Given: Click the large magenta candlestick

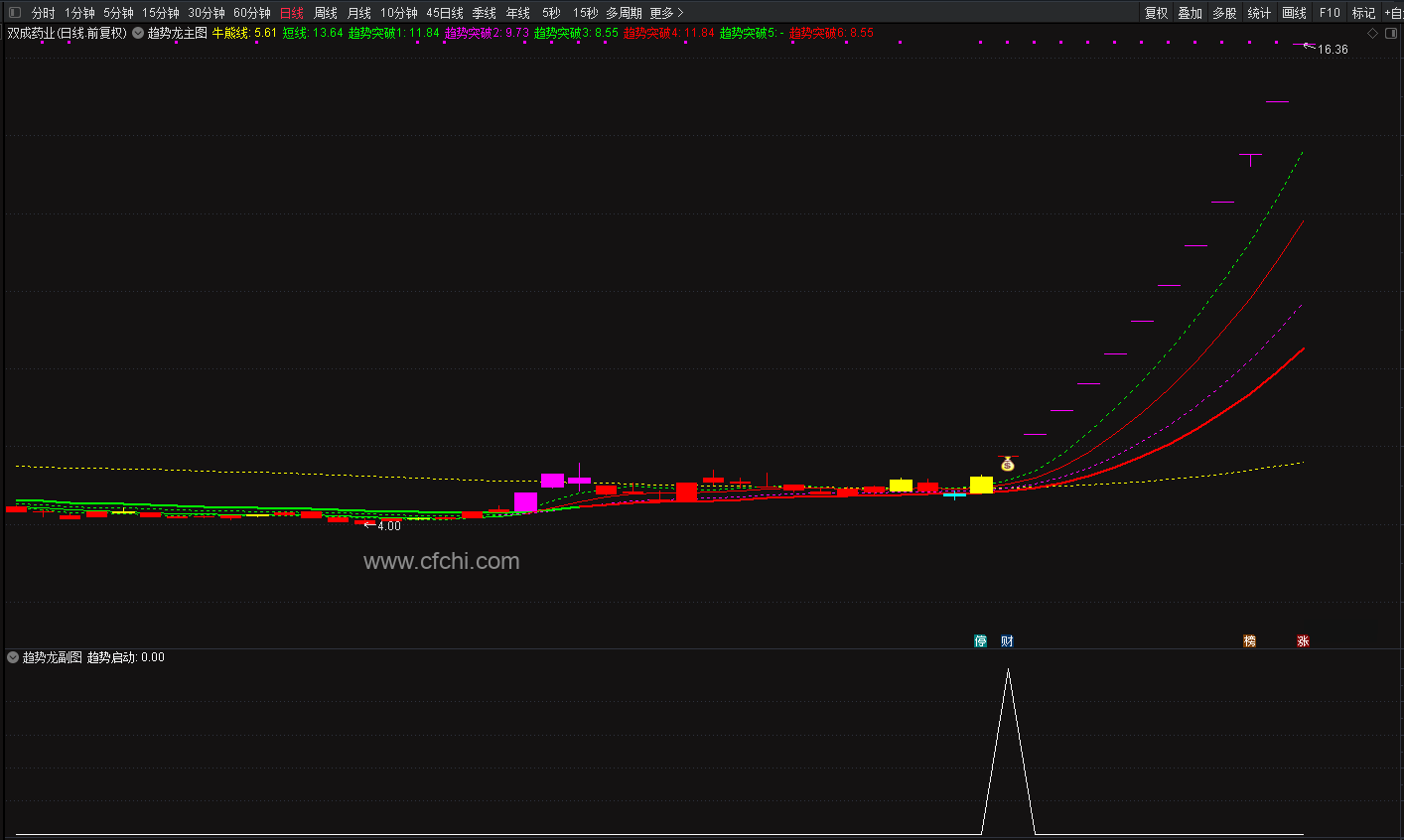Looking at the screenshot, I should (x=525, y=502).
